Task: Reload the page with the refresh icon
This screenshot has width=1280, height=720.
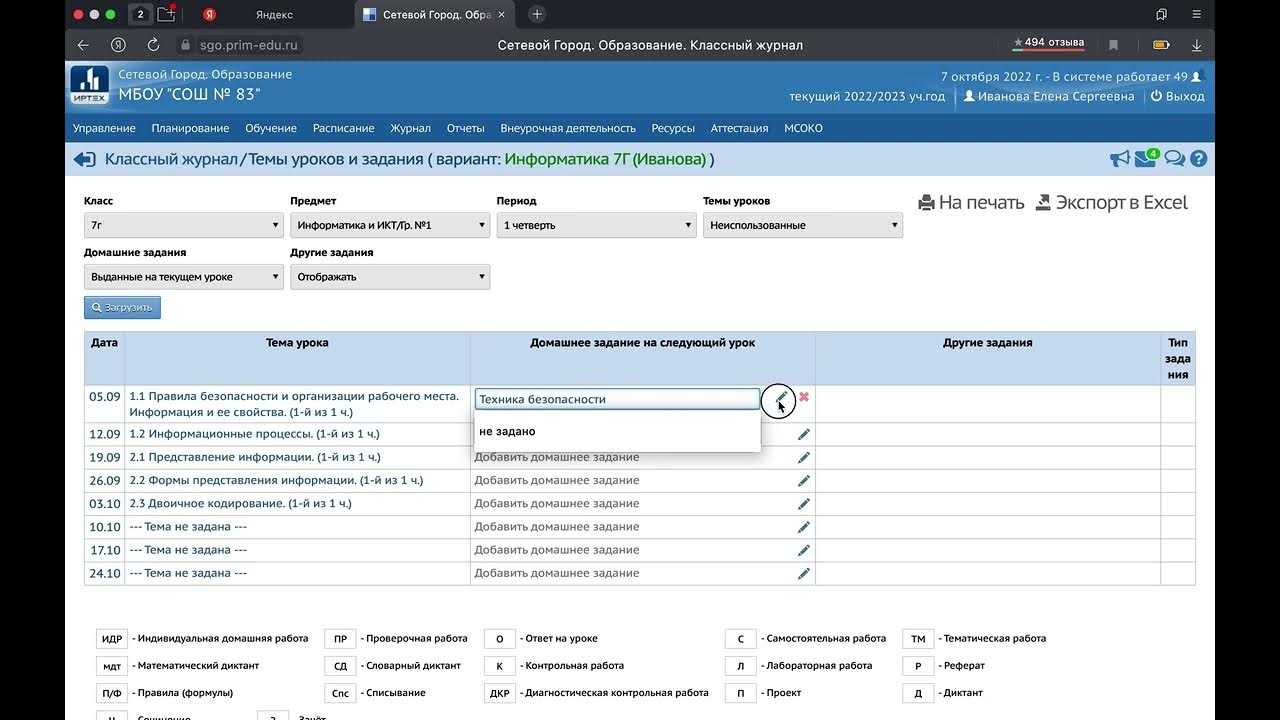Action: click(x=153, y=45)
